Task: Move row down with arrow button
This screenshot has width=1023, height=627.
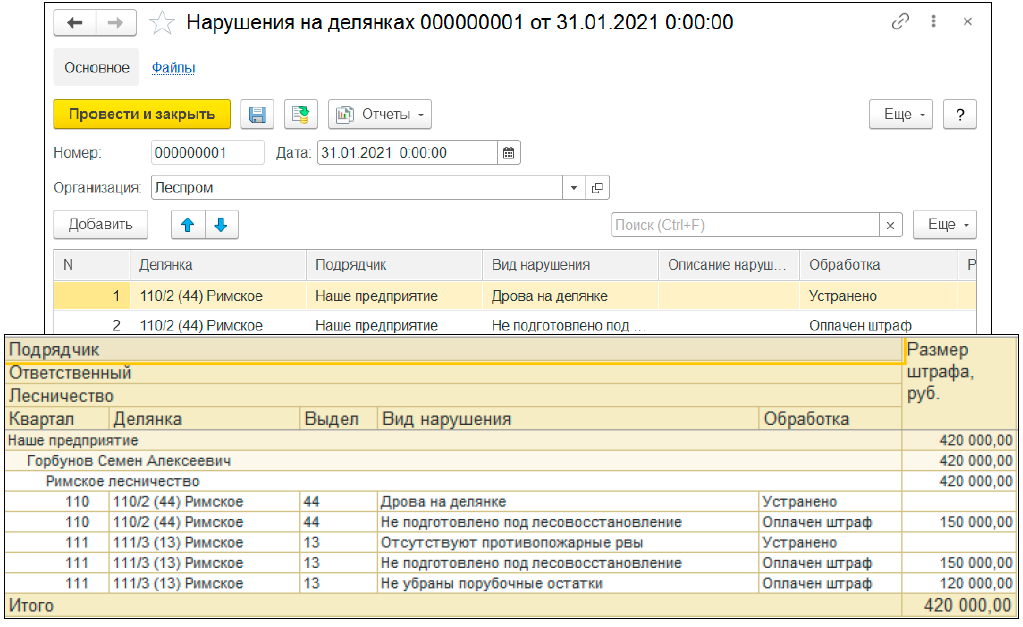Action: pyautogui.click(x=221, y=225)
